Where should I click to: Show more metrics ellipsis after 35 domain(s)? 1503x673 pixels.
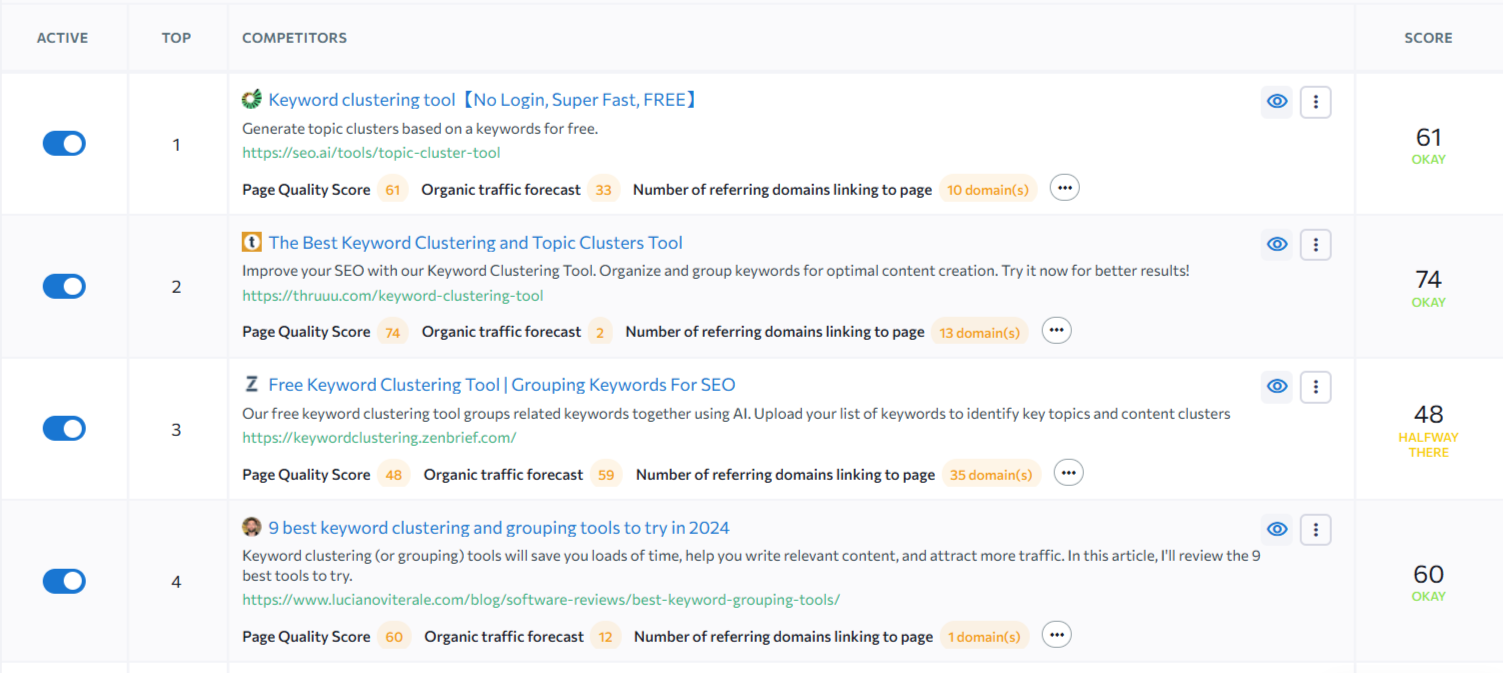pyautogui.click(x=1069, y=473)
